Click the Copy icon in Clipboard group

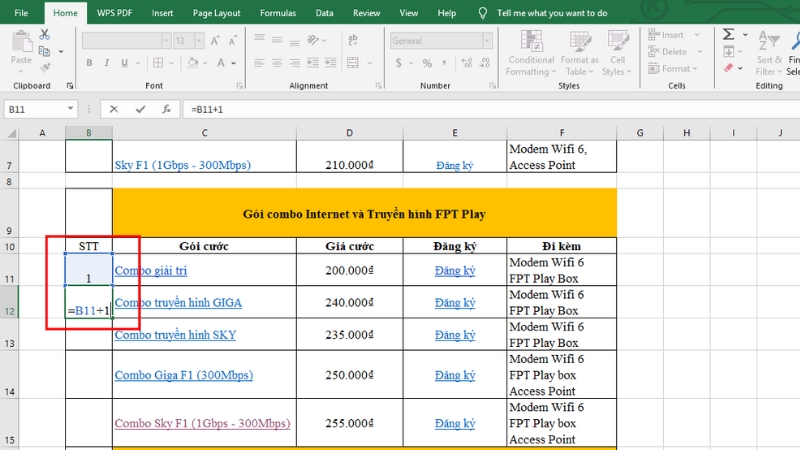(44, 50)
